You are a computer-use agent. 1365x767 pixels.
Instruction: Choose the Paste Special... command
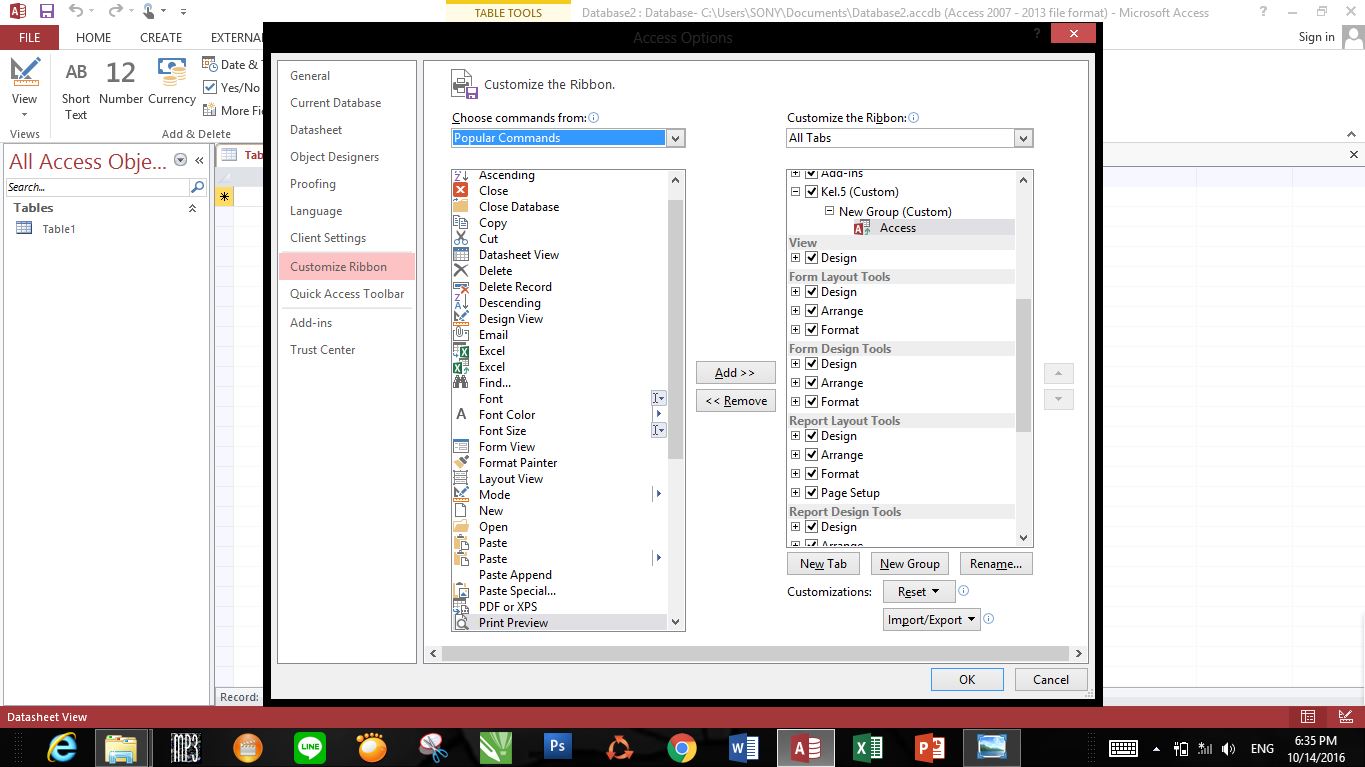(559, 591)
